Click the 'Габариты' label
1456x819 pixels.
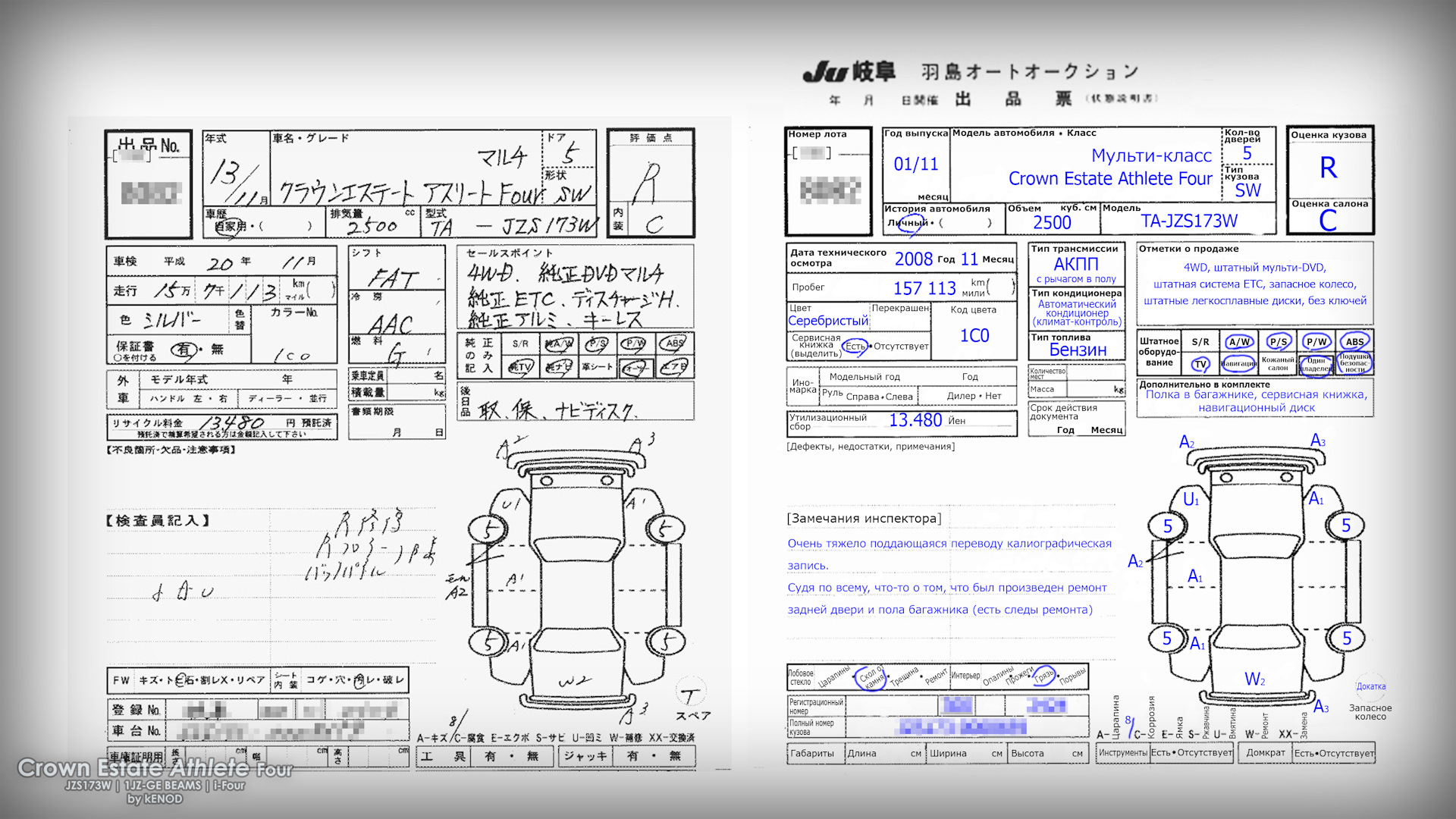coord(811,754)
